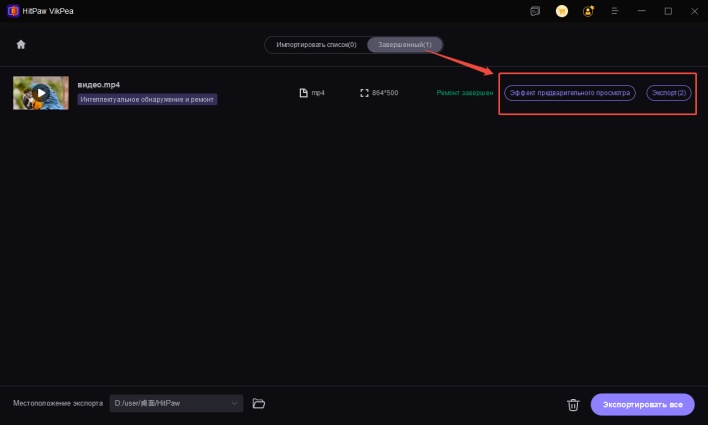Image resolution: width=708 pixels, height=425 pixels.
Task: Open the feedback message icon
Action: click(535, 11)
